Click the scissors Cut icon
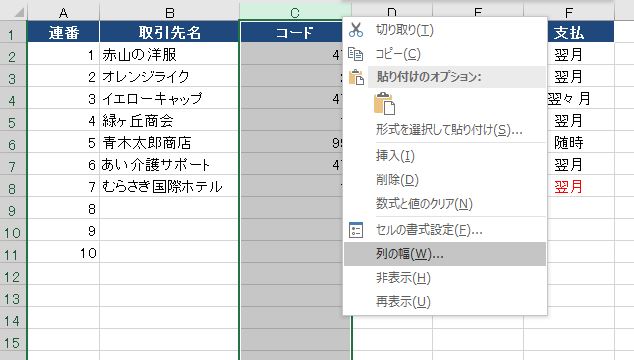Screen dimensions: 634x360 click(356, 30)
